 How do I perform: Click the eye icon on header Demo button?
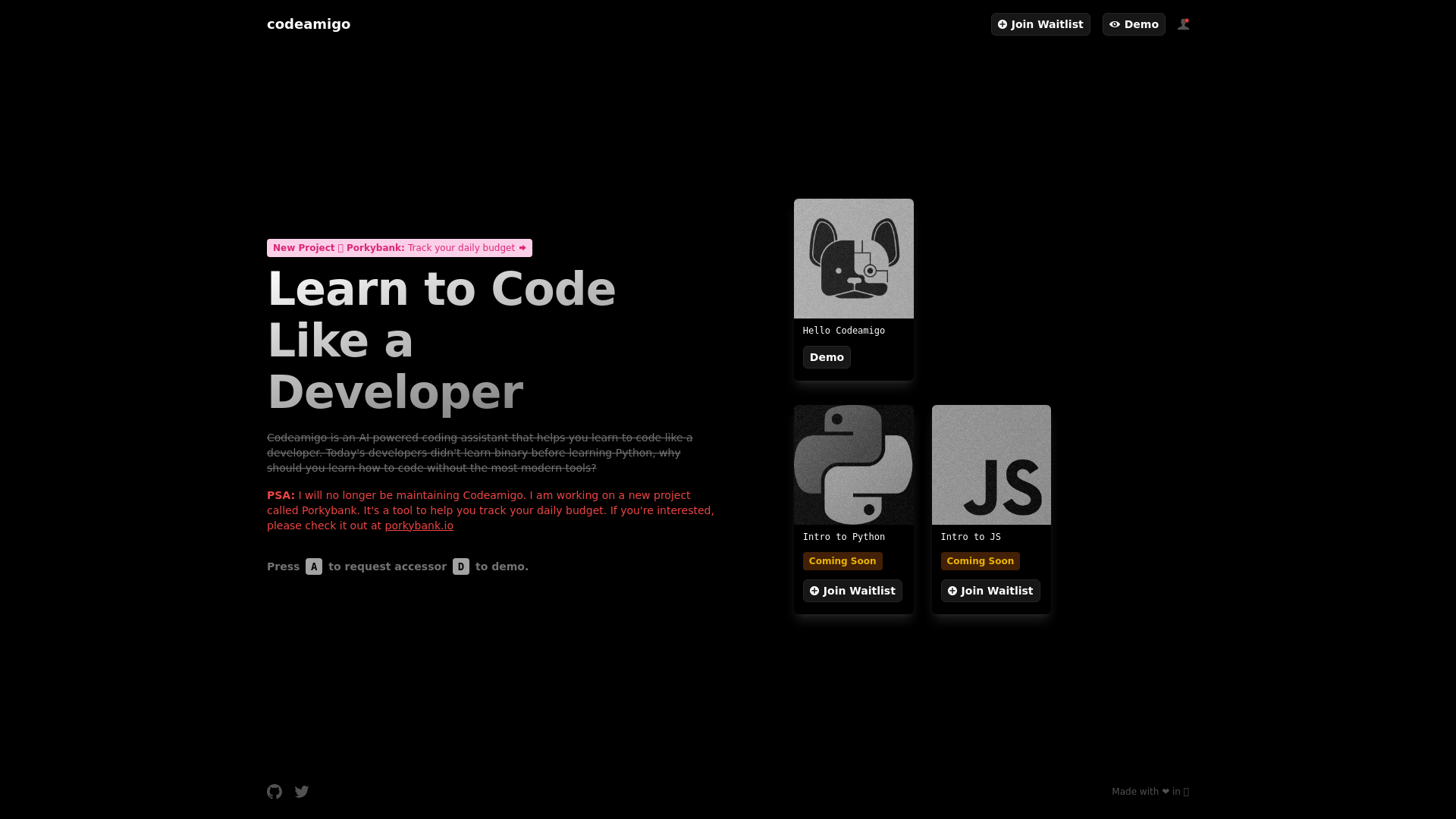[x=1115, y=24]
